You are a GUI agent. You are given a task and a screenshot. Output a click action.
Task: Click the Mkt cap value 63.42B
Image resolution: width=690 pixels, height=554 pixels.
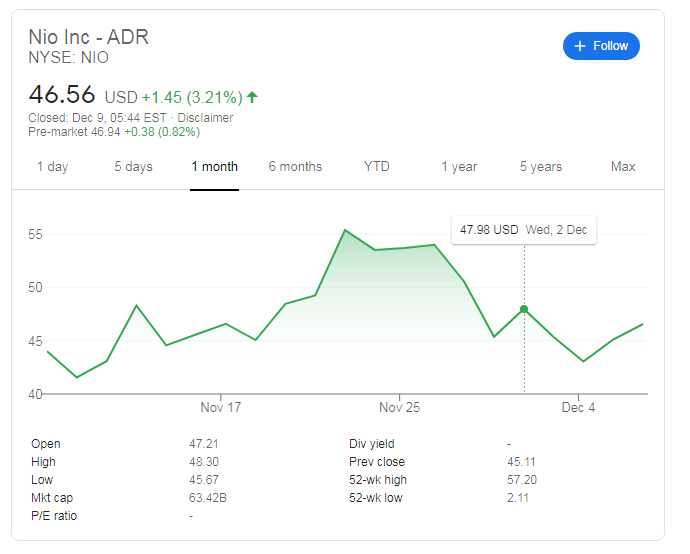(x=208, y=498)
